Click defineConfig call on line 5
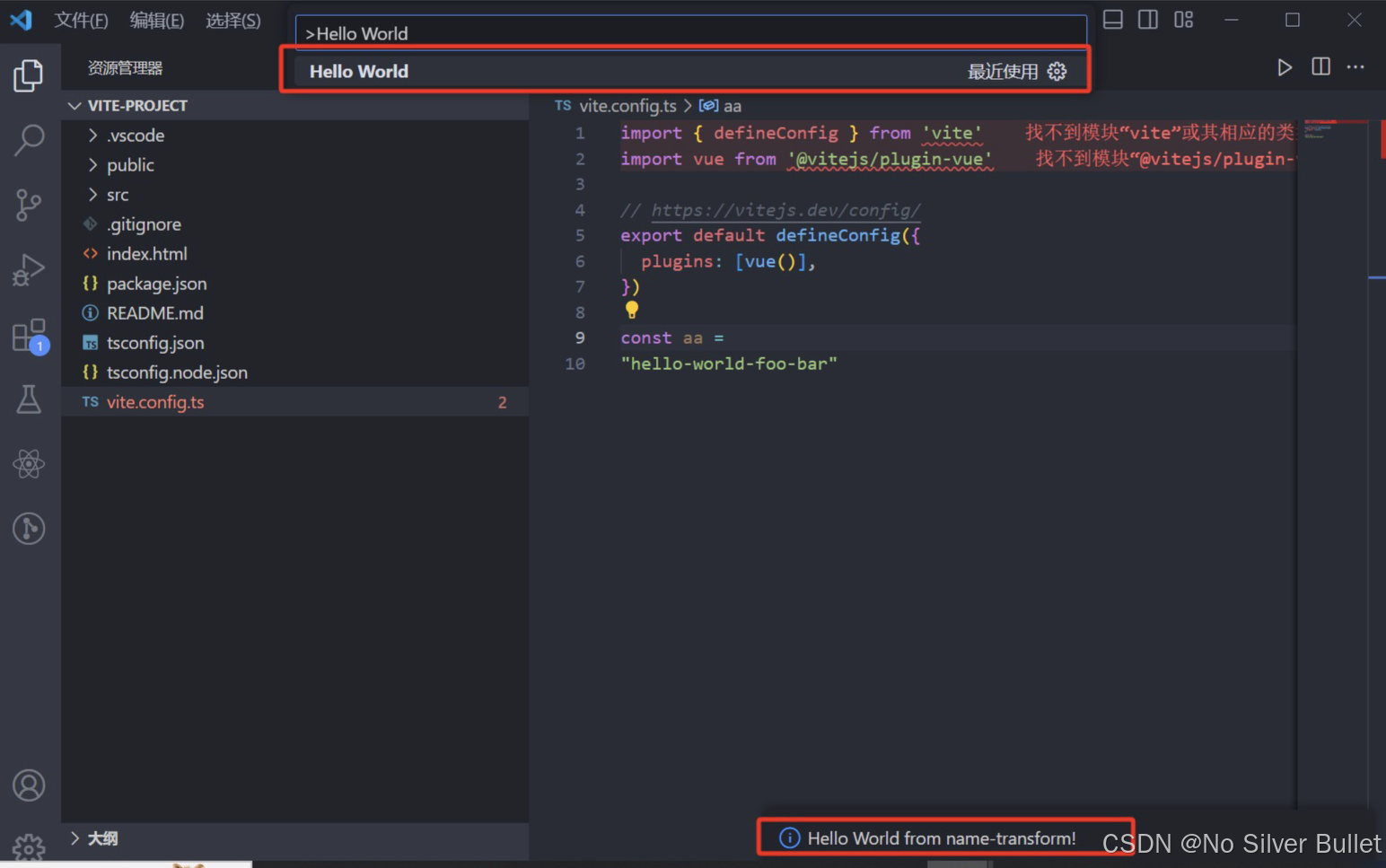 (838, 235)
